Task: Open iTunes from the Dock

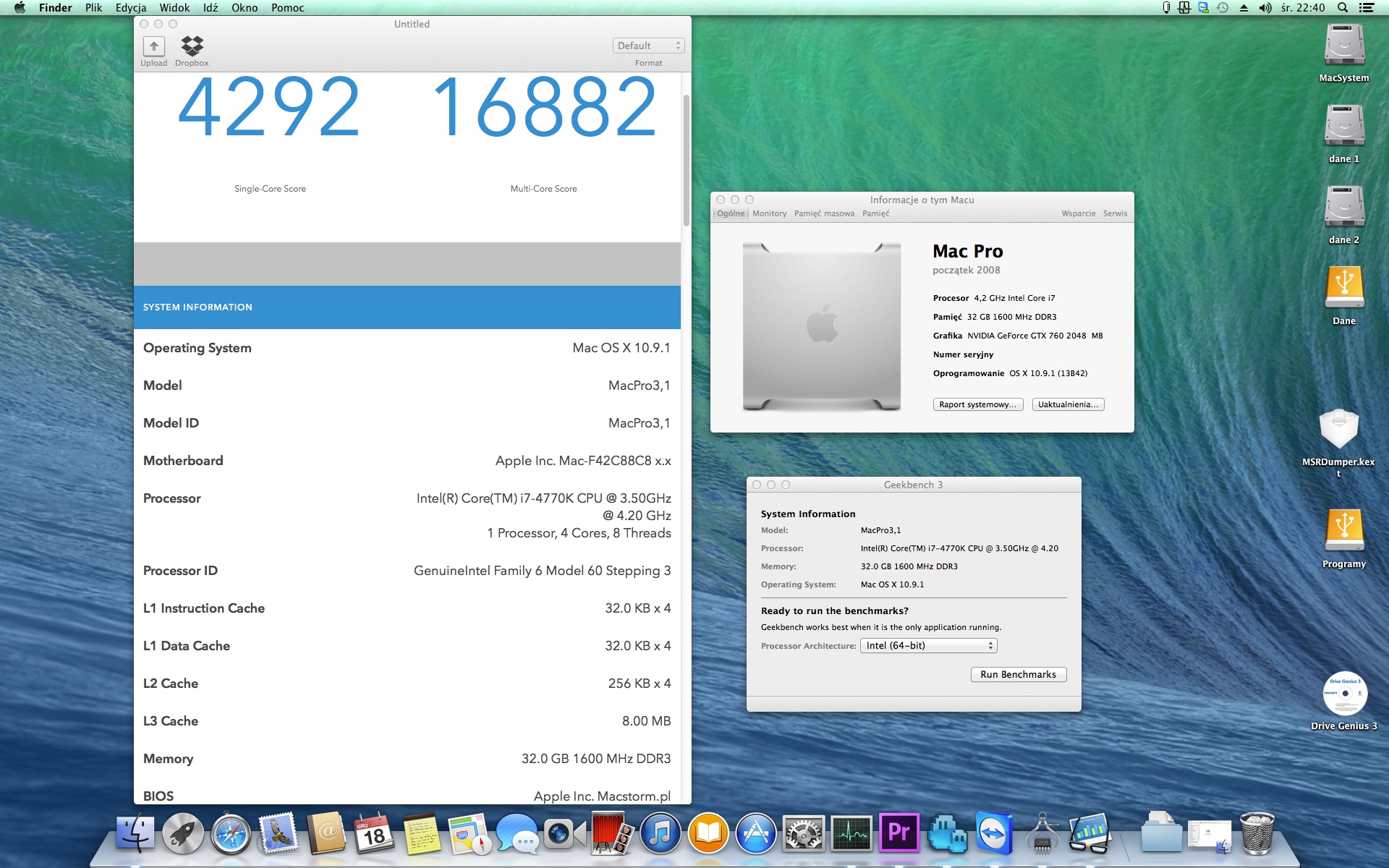Action: coord(660,834)
